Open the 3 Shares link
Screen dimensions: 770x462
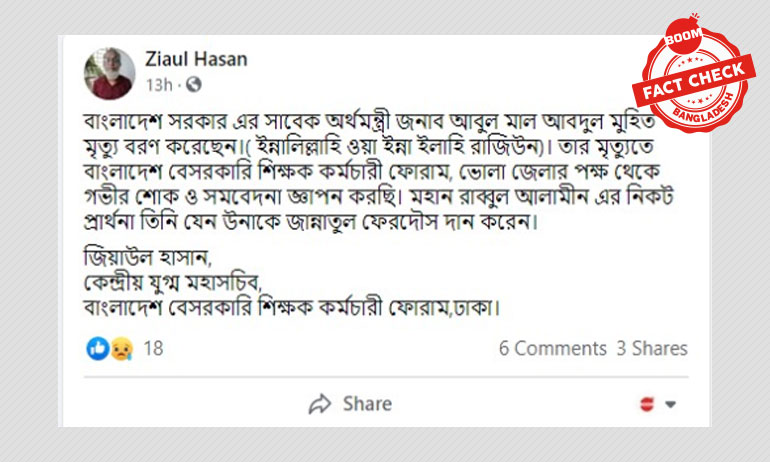pos(652,349)
